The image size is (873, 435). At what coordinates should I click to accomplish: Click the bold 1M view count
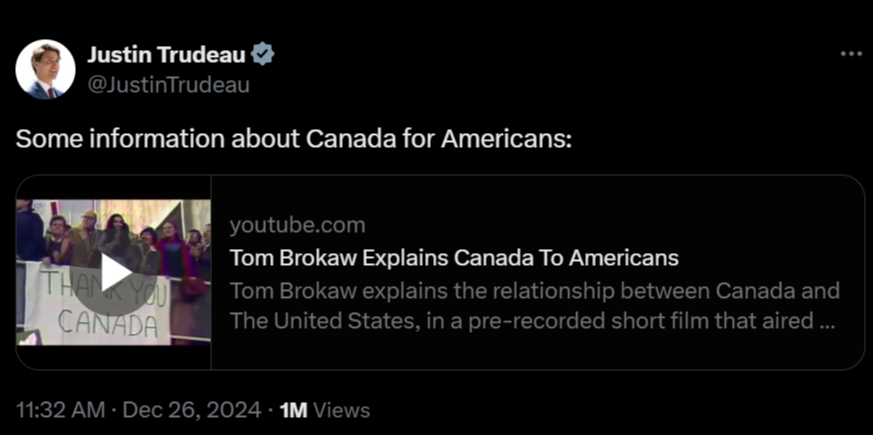pyautogui.click(x=294, y=410)
